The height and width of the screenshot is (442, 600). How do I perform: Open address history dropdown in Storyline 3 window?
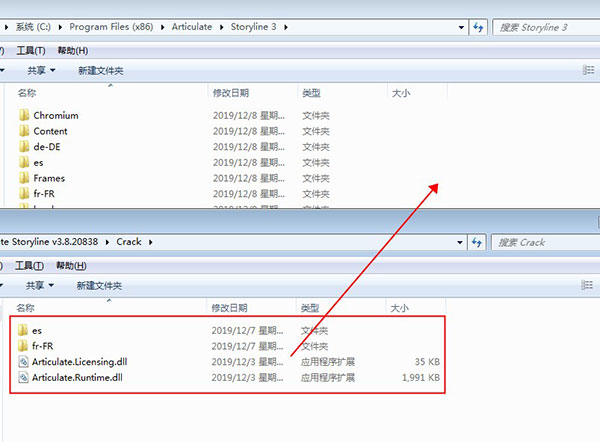[x=461, y=27]
